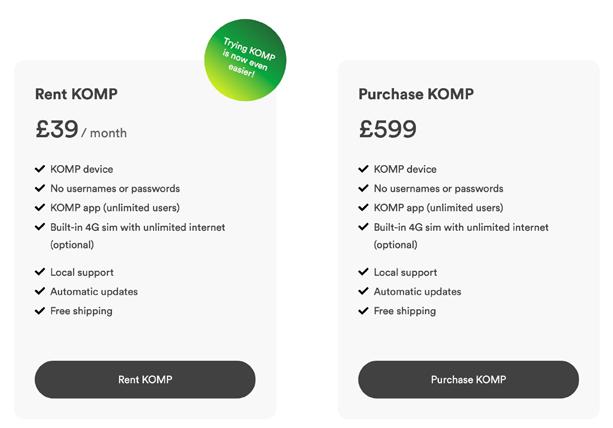This screenshot has width=613, height=428.
Task: Click checkmark beside KOMP app in Purchase card
Action: (x=363, y=208)
